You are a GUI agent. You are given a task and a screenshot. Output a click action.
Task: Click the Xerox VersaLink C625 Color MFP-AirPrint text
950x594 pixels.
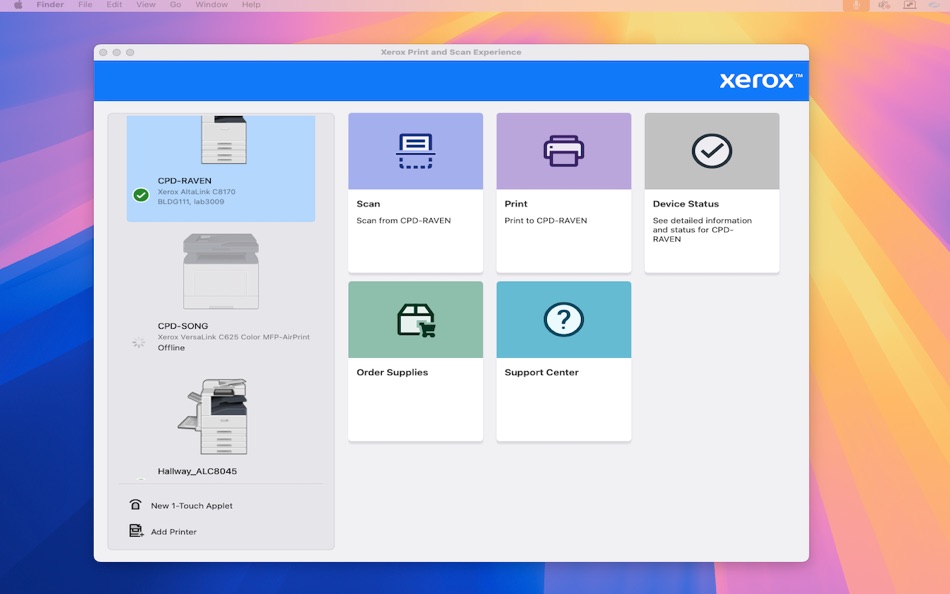234,337
